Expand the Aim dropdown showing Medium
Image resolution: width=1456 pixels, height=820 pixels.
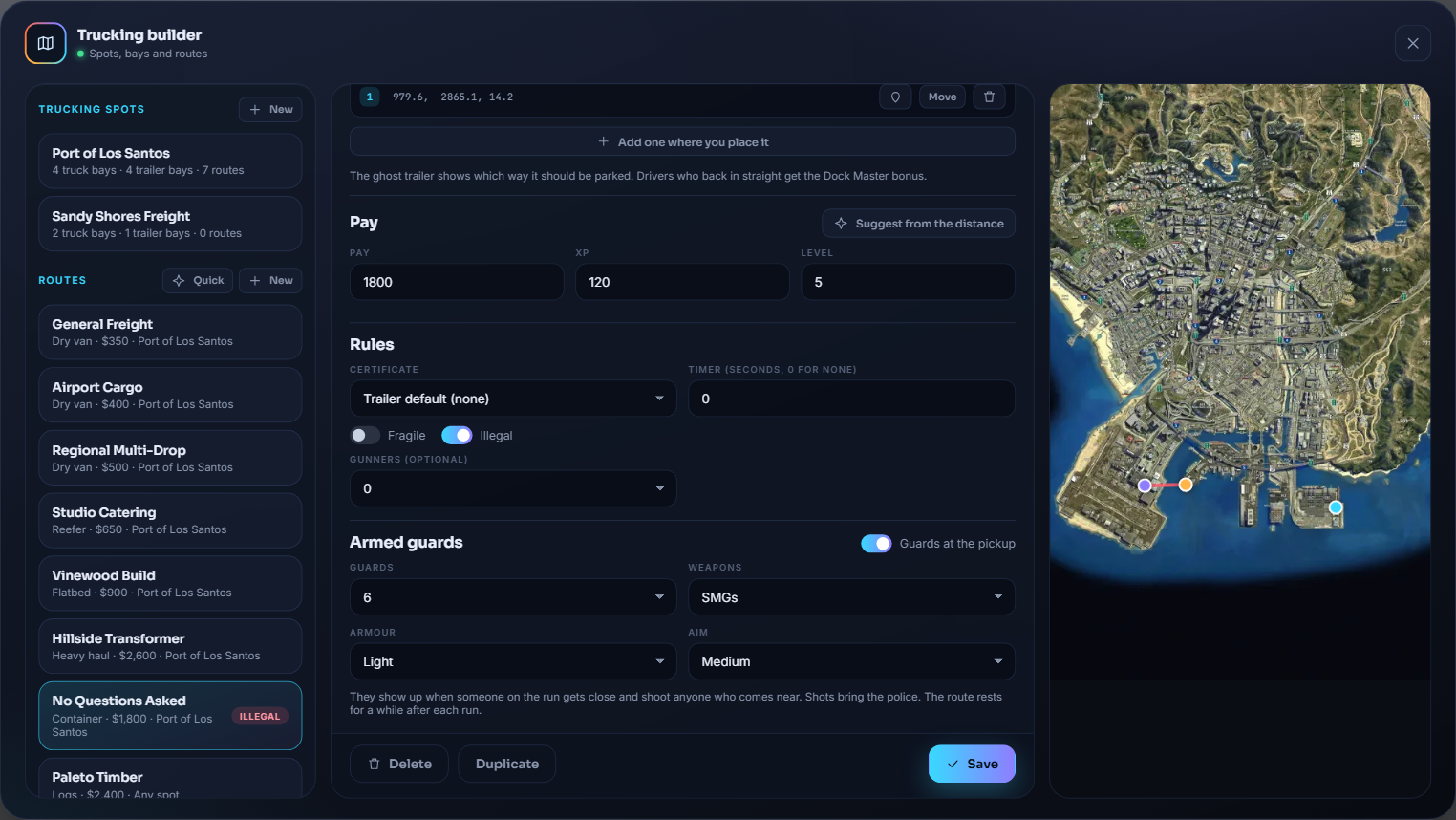pyautogui.click(x=851, y=661)
